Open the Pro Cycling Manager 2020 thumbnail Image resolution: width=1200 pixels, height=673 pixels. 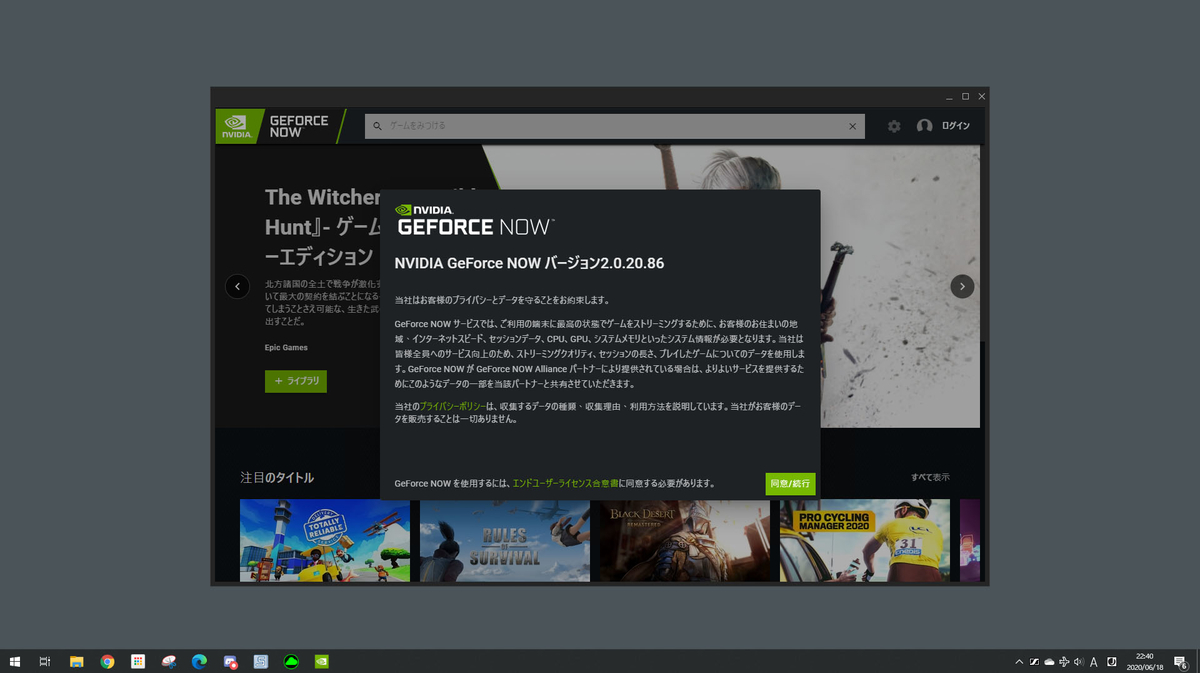click(865, 540)
